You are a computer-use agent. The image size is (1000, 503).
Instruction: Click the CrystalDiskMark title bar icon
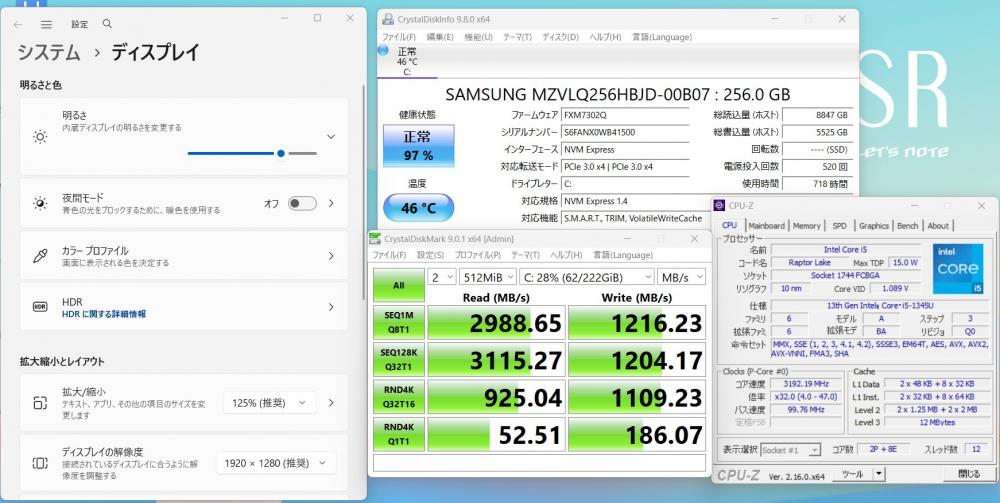376,238
